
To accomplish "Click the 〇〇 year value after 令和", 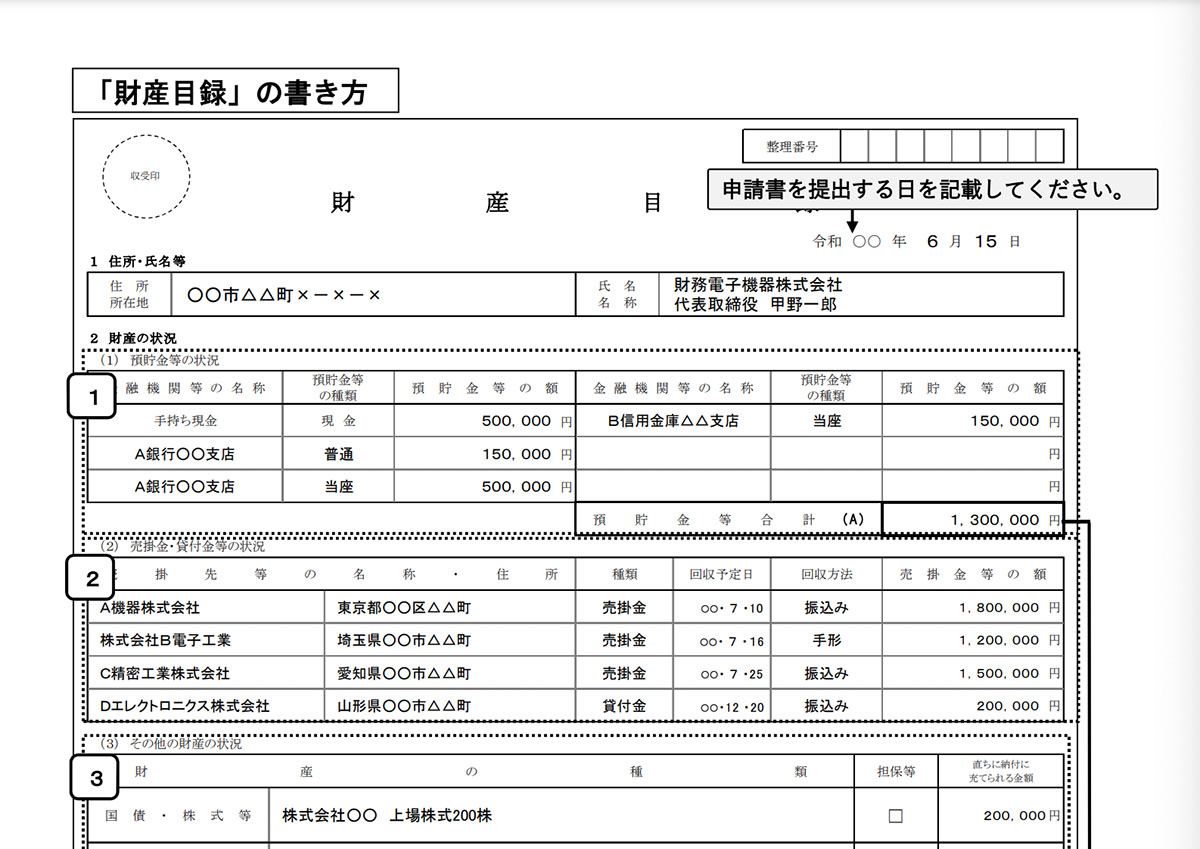I will click(x=866, y=242).
